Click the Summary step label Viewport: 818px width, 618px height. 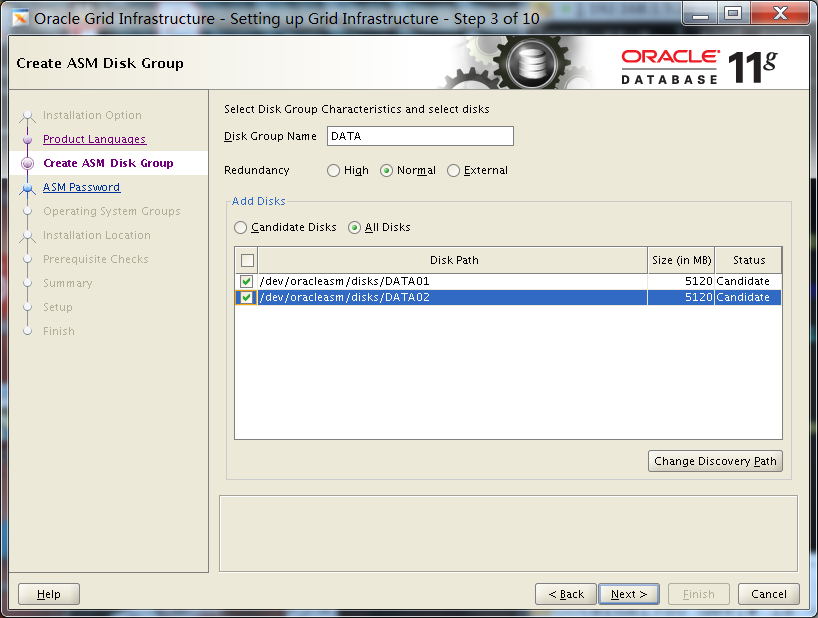tap(67, 283)
